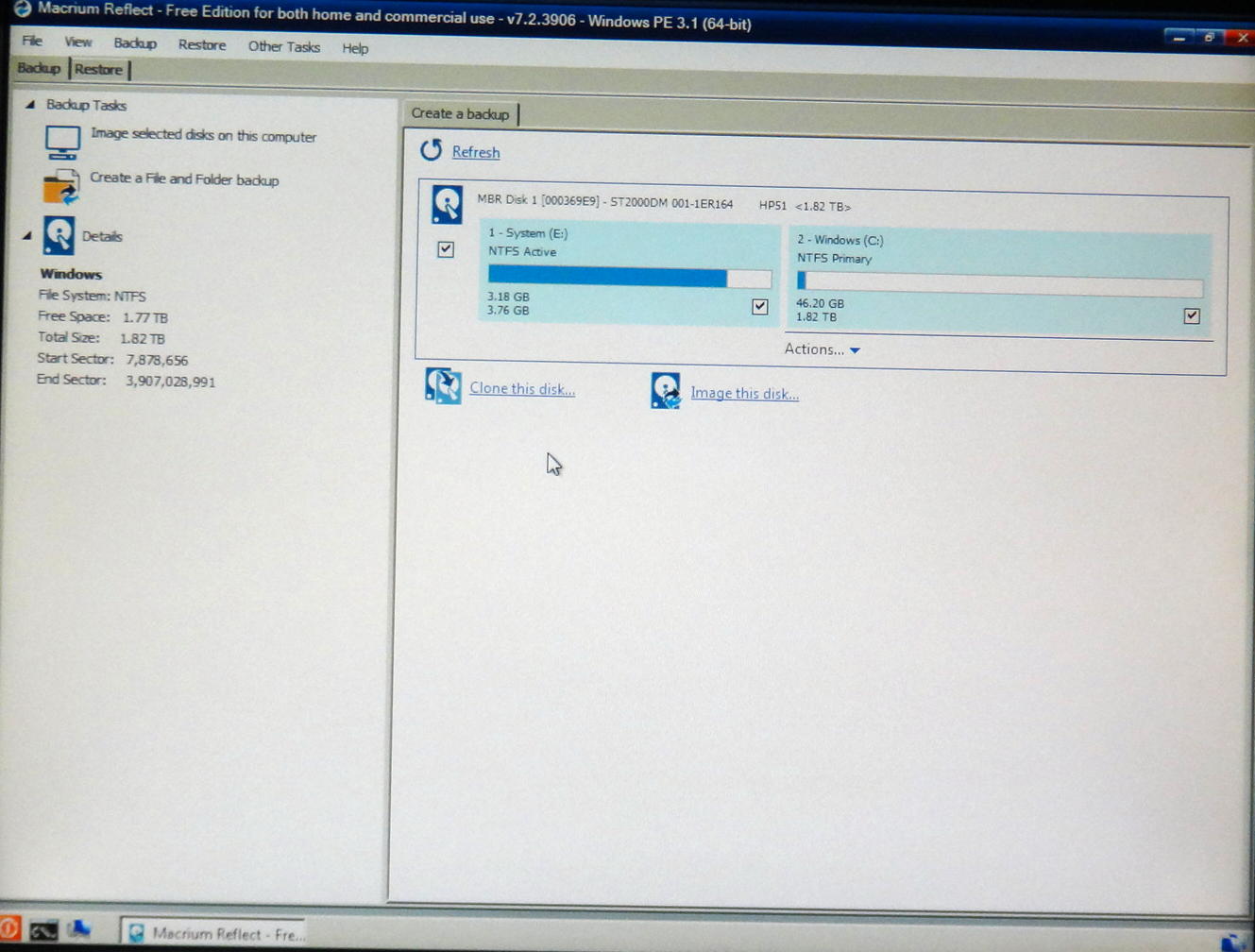The height and width of the screenshot is (952, 1255).
Task: Click the Macrium Reflect taskbar button
Action: click(214, 933)
